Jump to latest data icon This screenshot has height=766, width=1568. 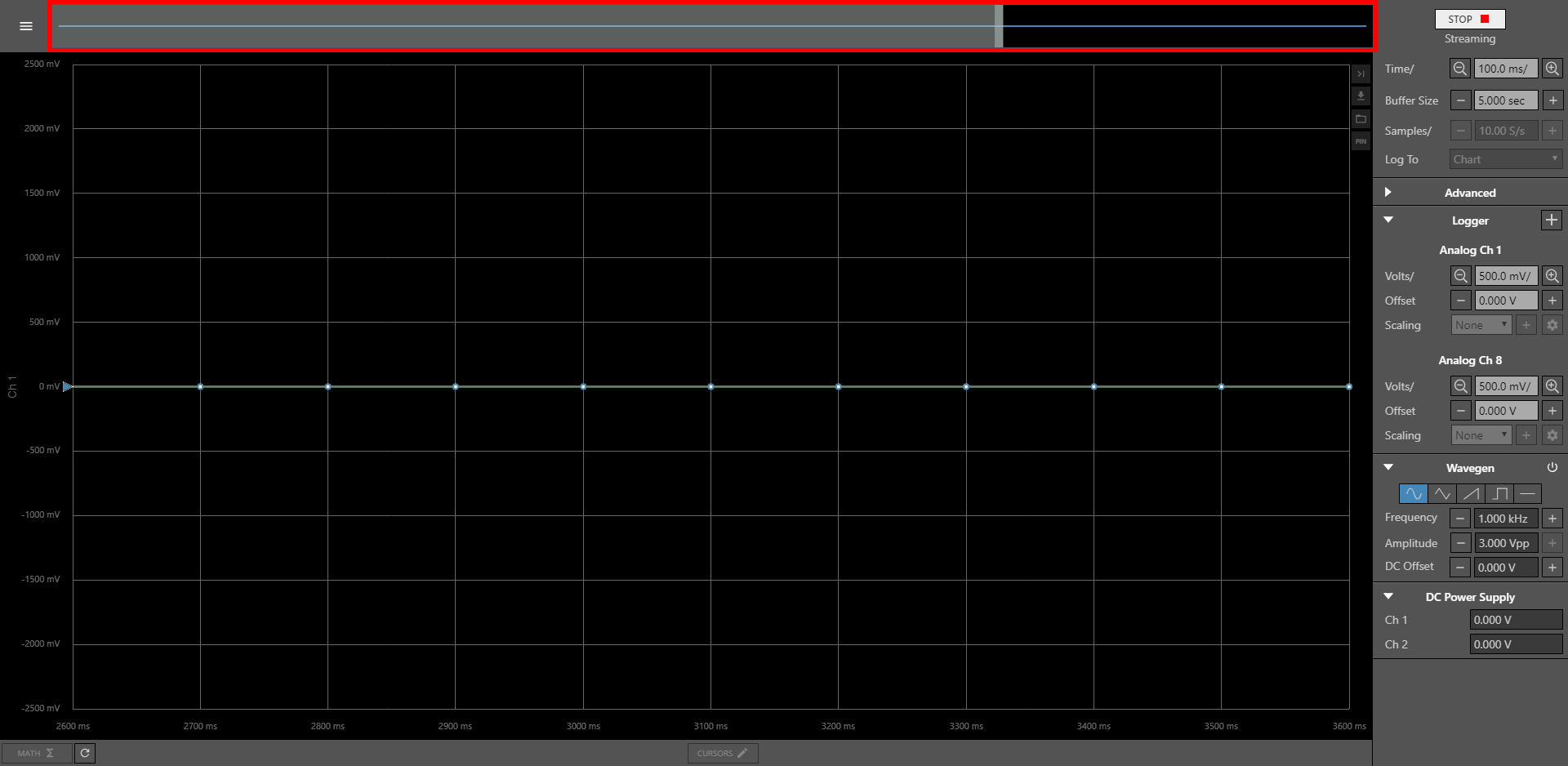(x=1361, y=73)
